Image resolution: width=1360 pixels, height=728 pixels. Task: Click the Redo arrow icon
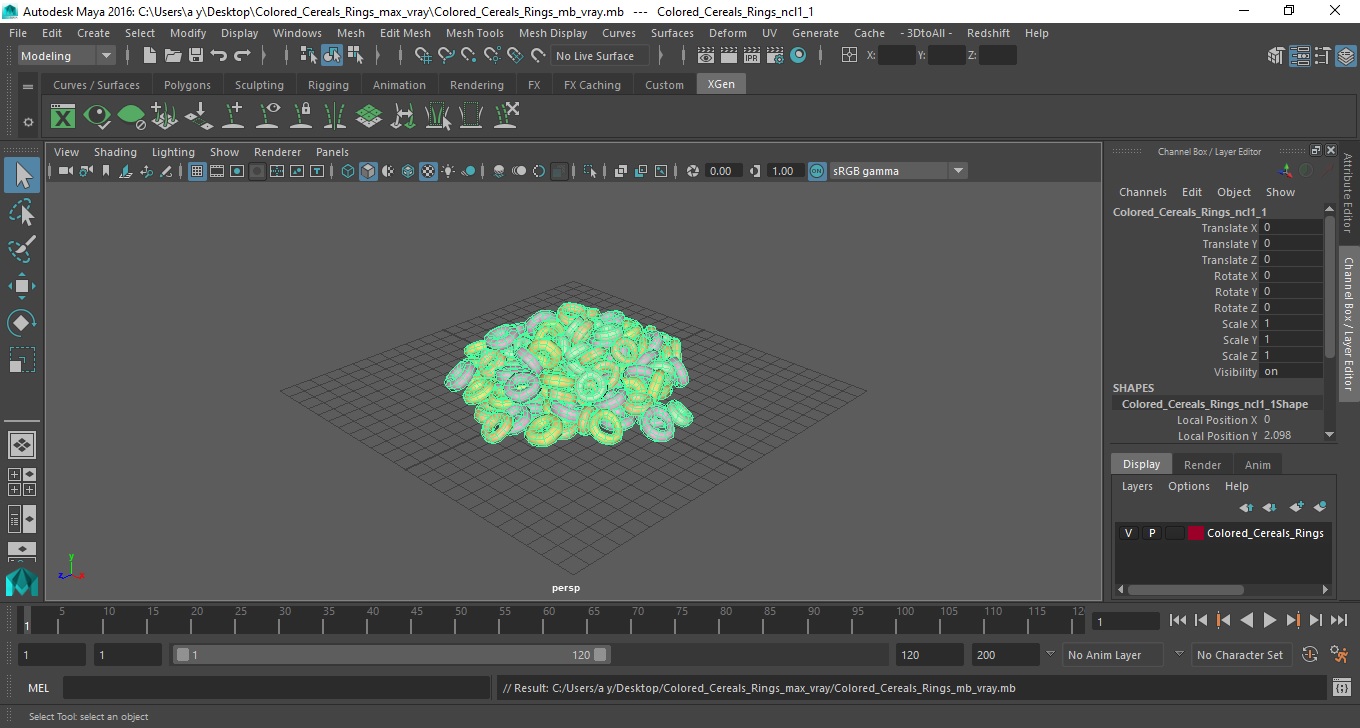pyautogui.click(x=242, y=56)
